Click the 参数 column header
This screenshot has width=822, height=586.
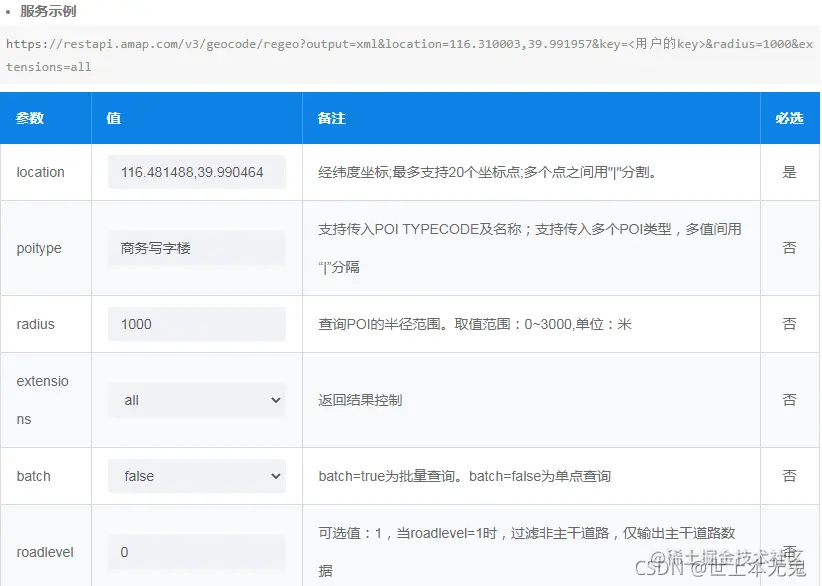(29, 118)
